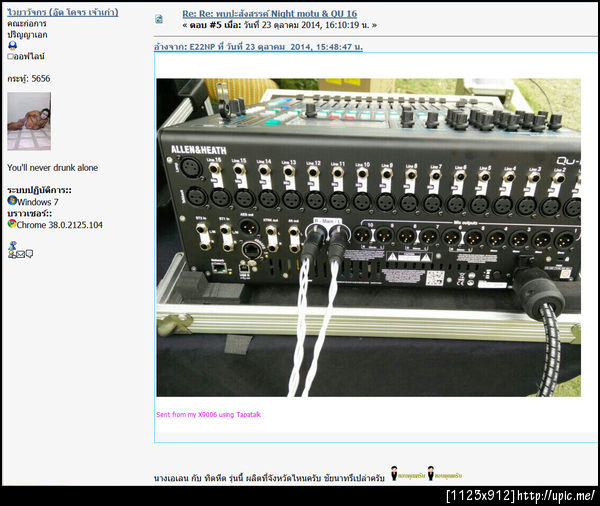
Task: Send a private message via speech bubble icon
Action: (29, 254)
